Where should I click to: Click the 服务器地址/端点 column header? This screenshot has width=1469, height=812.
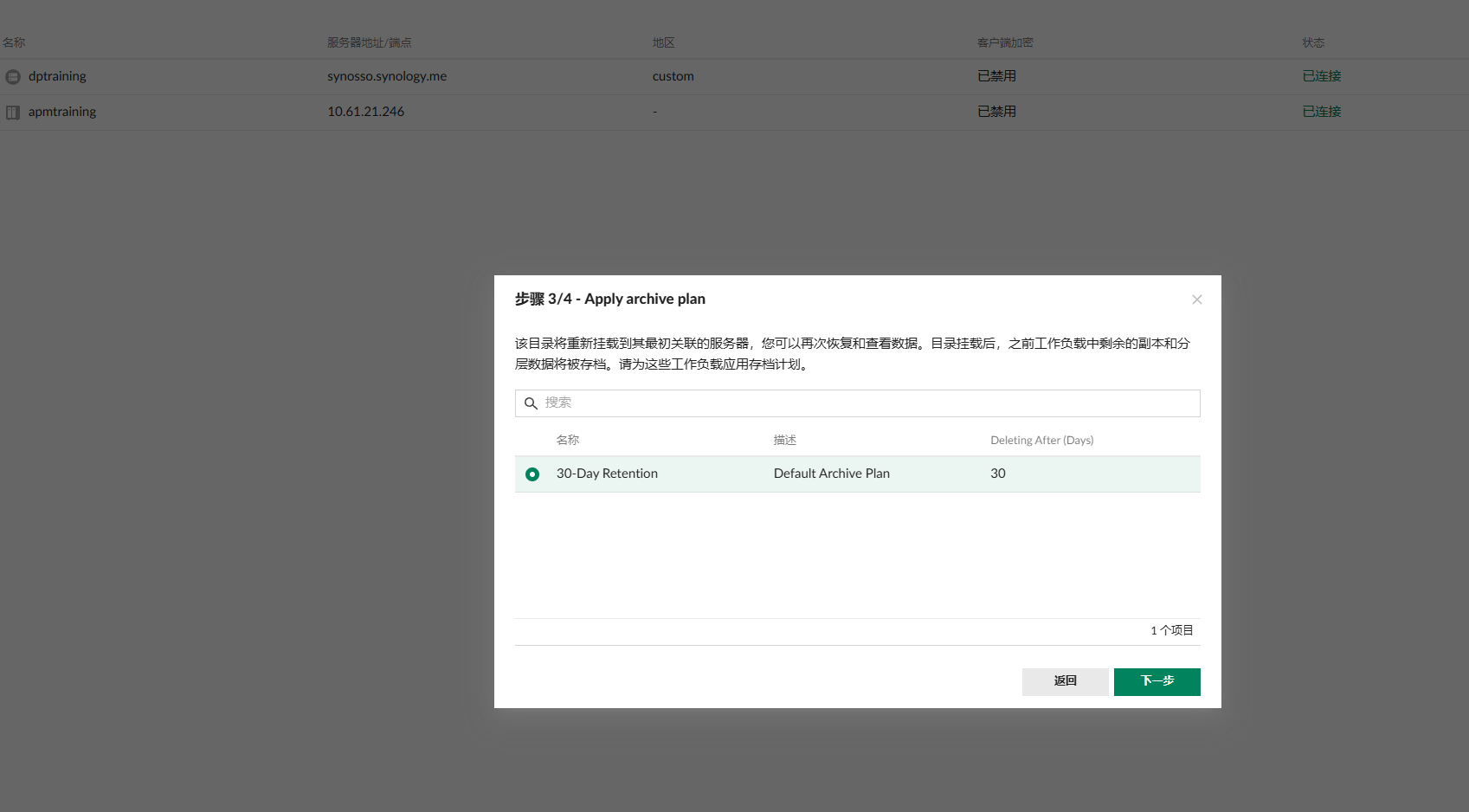tap(369, 42)
